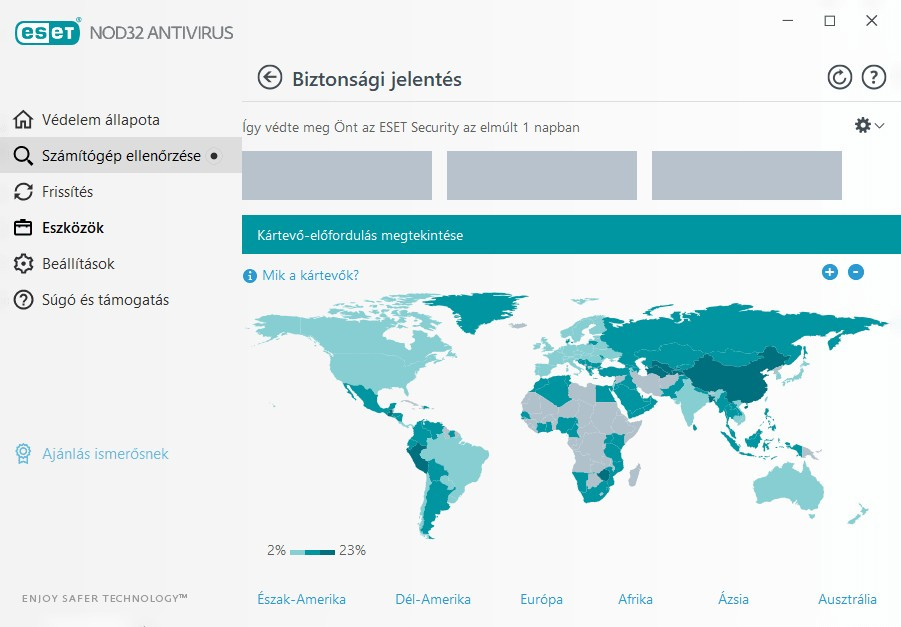The image size is (901, 627).
Task: Click the status dot next to Számítógép ellenőrzése
Action: [x=214, y=156]
